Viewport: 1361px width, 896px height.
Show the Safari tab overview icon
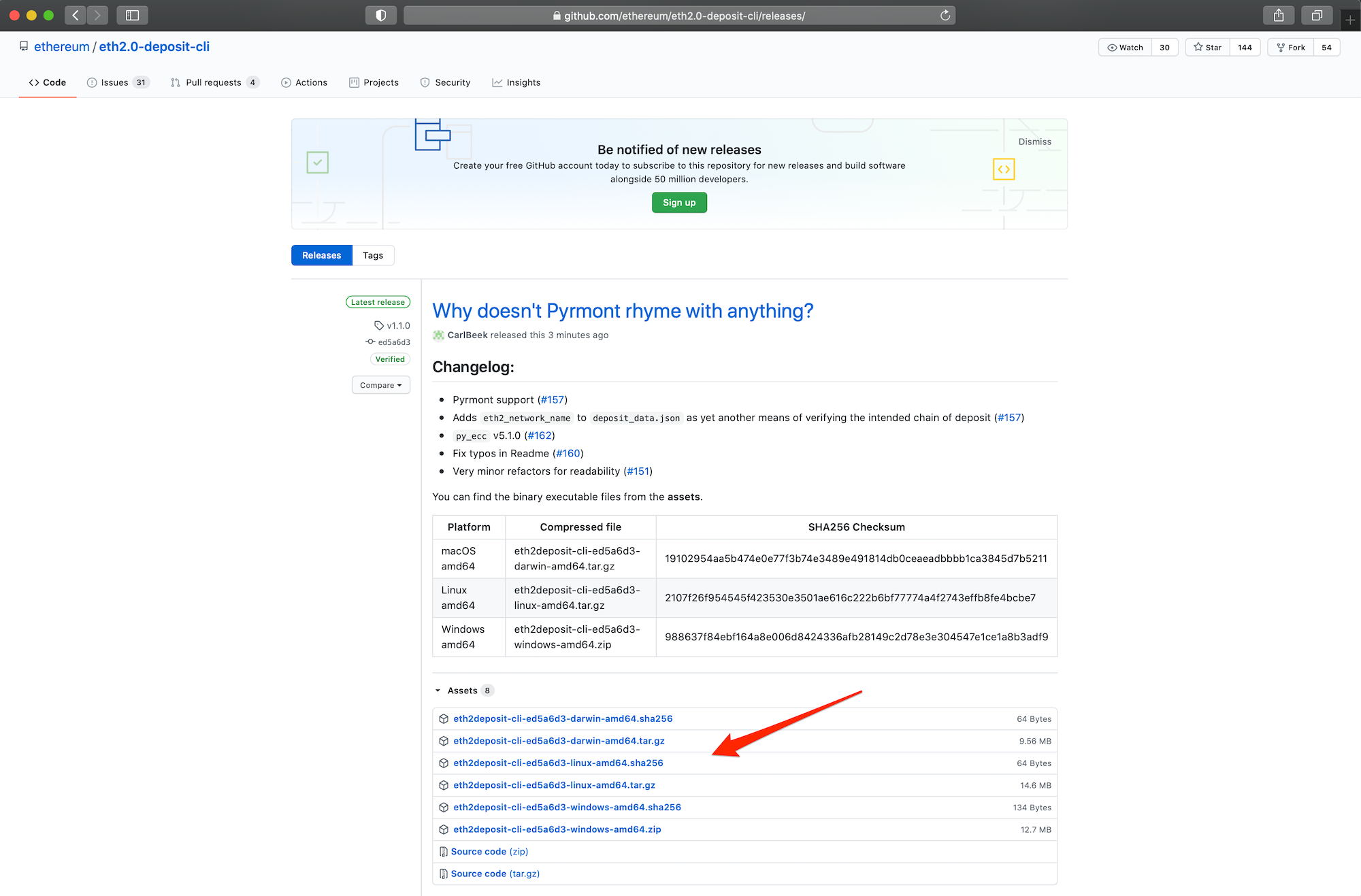tap(1317, 15)
